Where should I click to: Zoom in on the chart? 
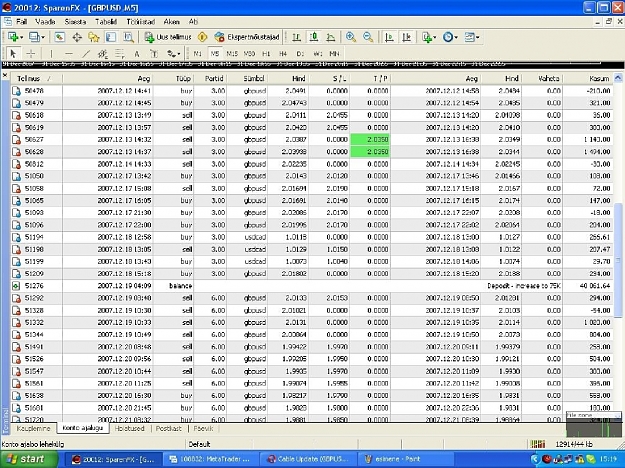click(x=351, y=37)
